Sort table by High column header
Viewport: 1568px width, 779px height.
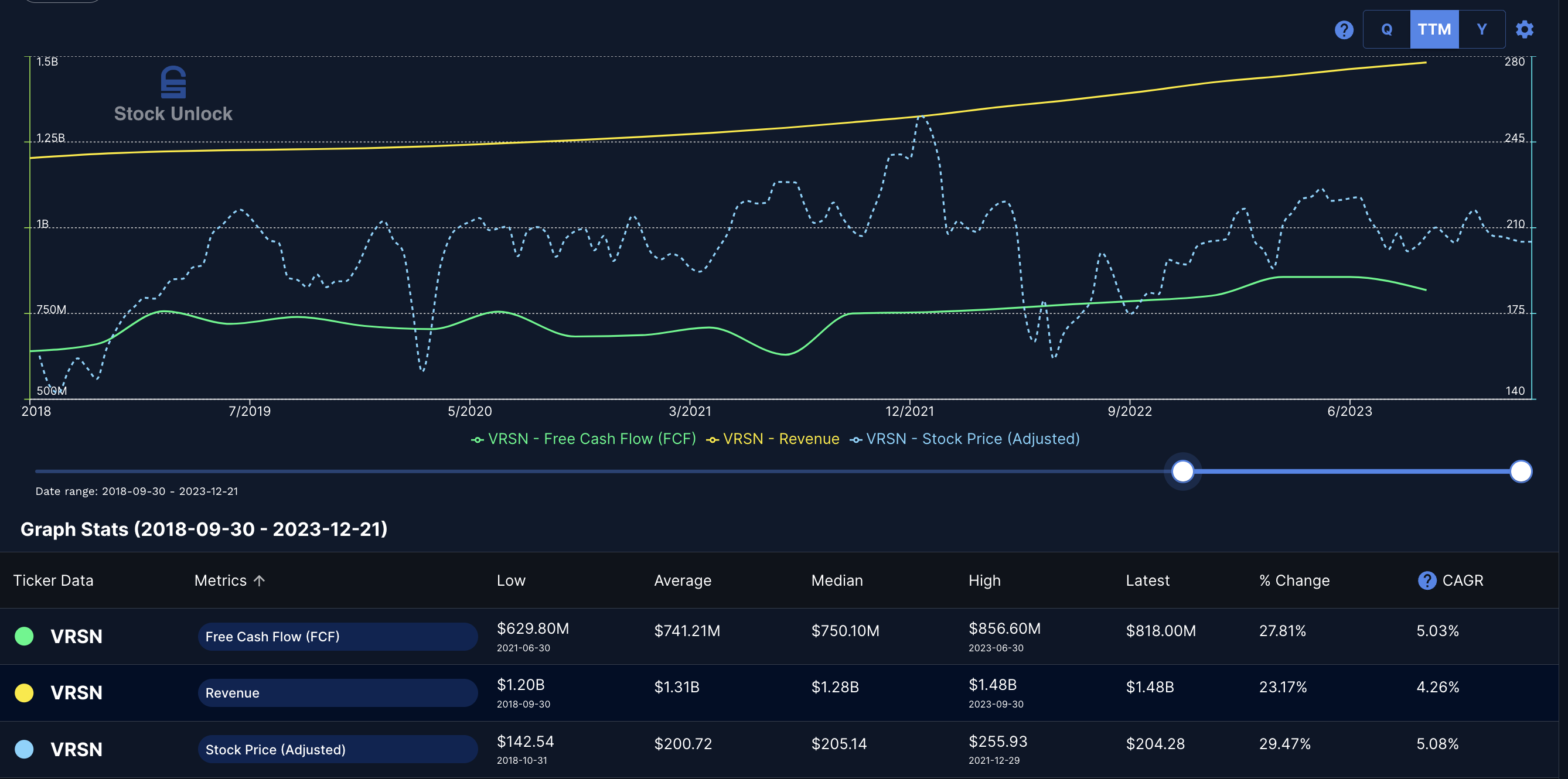[x=984, y=580]
